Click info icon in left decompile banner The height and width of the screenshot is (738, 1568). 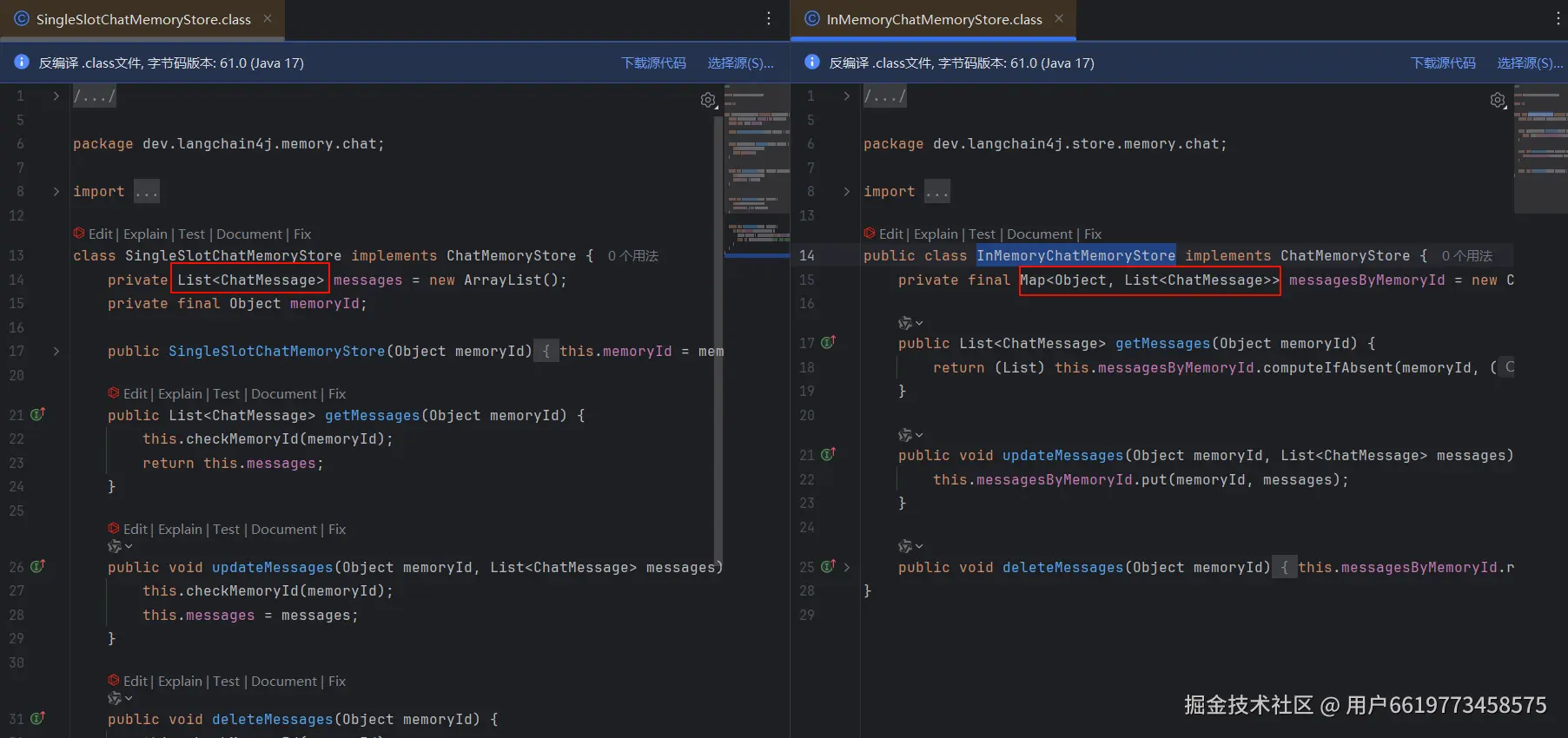[x=22, y=63]
